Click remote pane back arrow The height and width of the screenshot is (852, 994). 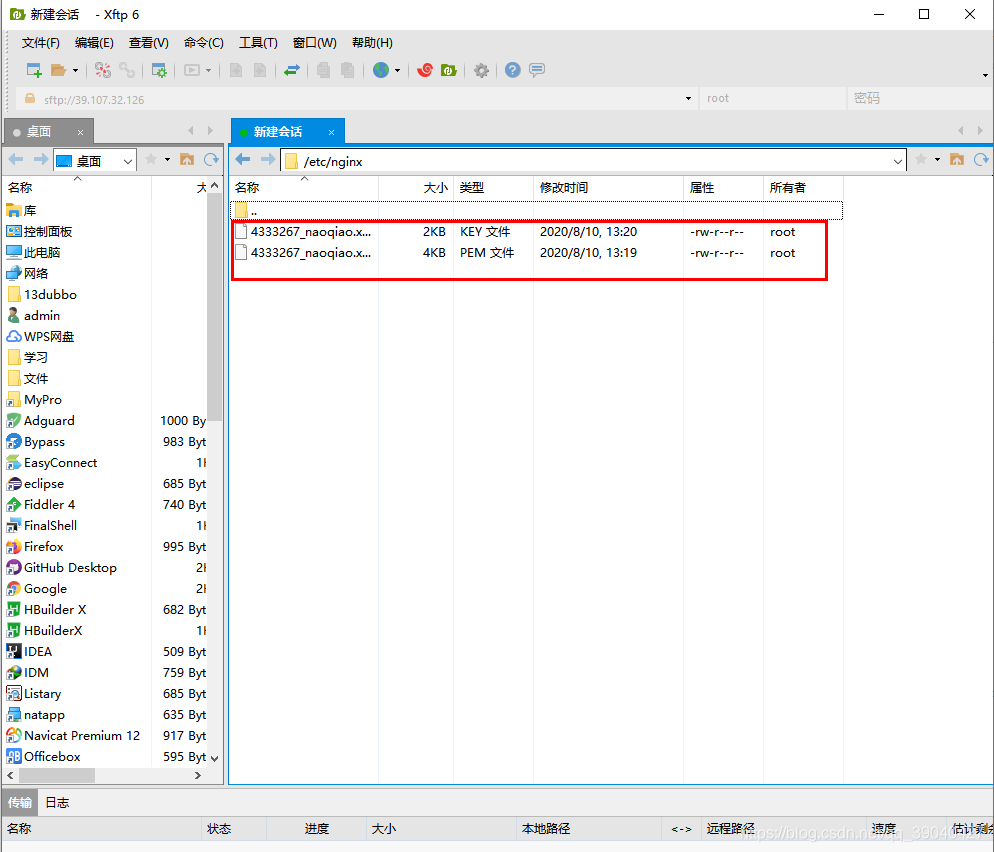click(x=243, y=159)
